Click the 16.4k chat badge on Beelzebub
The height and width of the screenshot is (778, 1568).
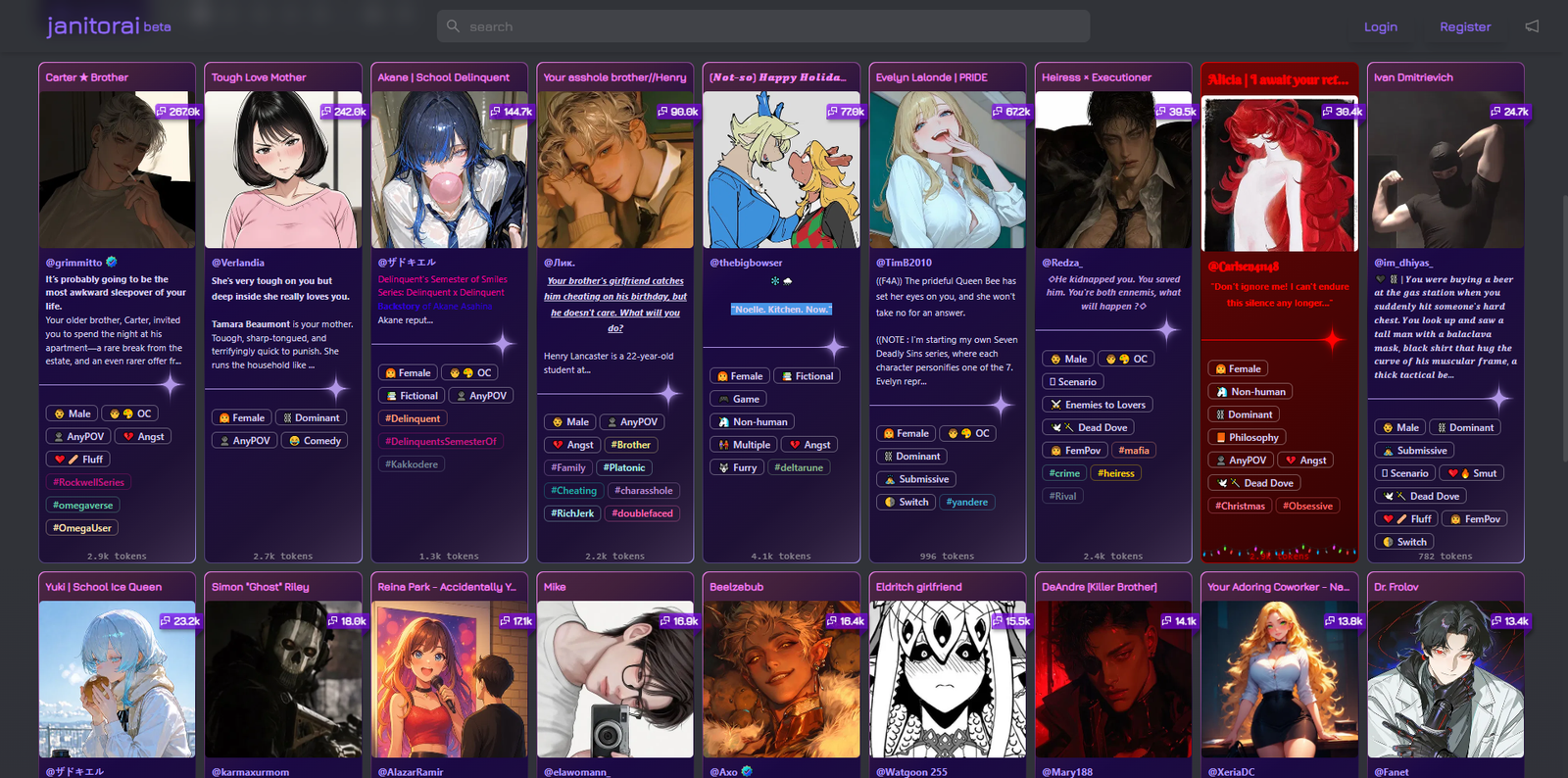845,621
